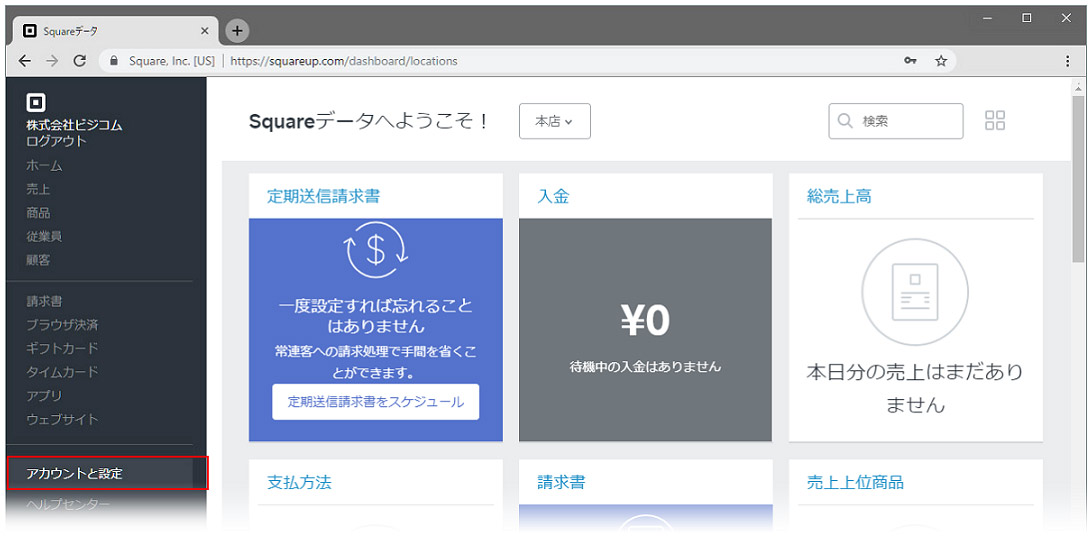Viewport: 1092px width, 541px height.
Task: Click the magnifier icon in search box
Action: [845, 121]
